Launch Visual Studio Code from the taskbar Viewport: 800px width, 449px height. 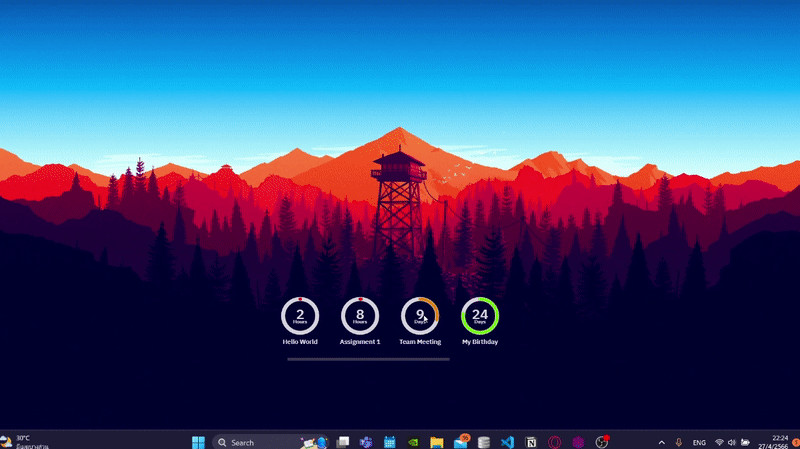tap(507, 442)
